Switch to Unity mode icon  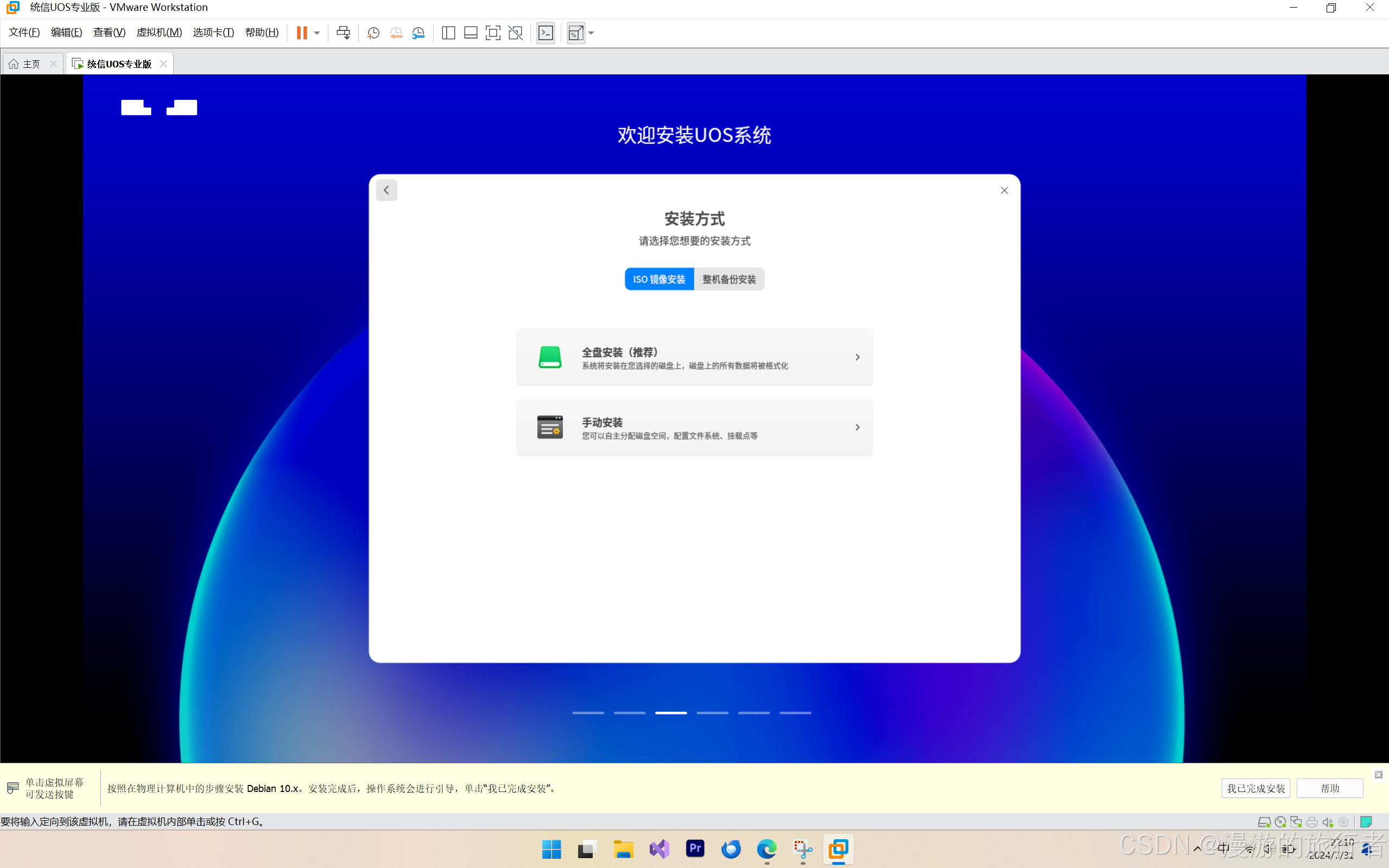click(x=516, y=33)
